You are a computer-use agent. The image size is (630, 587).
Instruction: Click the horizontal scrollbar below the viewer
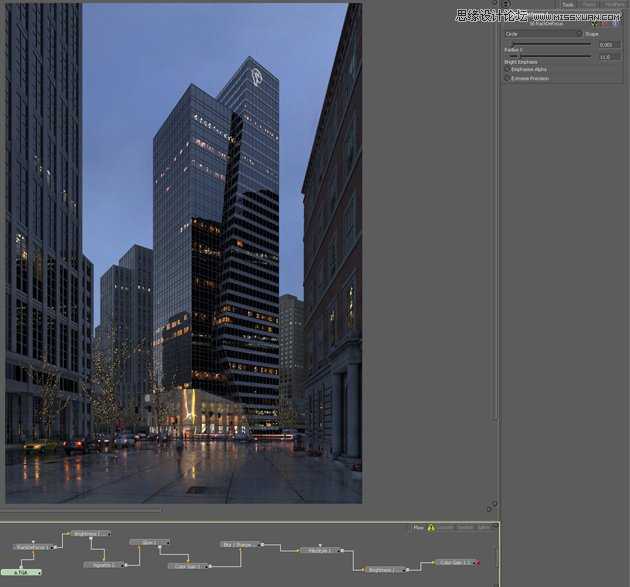point(80,511)
